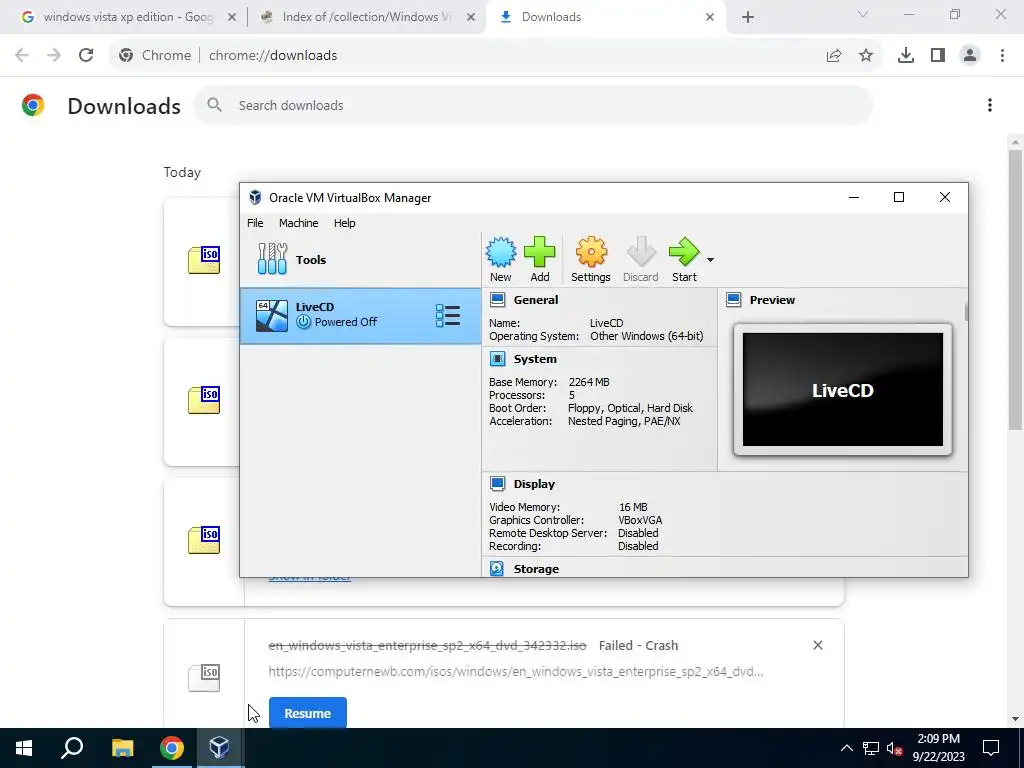Screen dimensions: 1024x768
Task: Click the green Add VM icon
Action: [539, 259]
